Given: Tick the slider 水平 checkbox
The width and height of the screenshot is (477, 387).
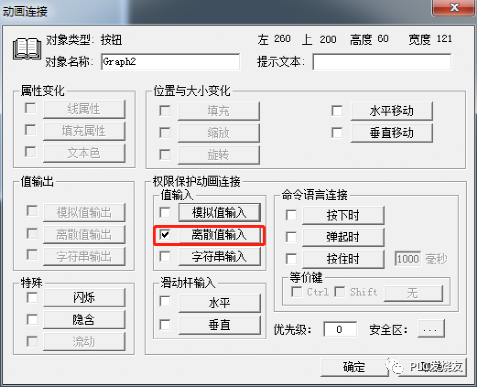Looking at the screenshot, I should 165,301.
